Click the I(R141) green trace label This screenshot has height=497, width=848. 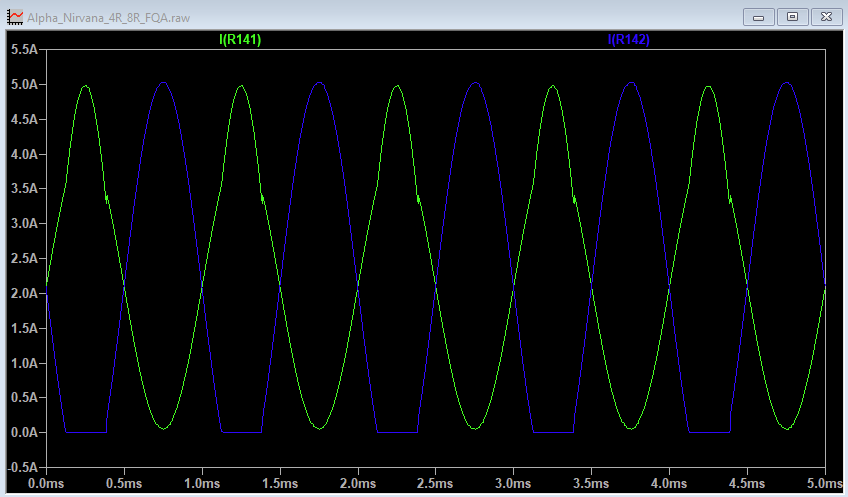240,39
